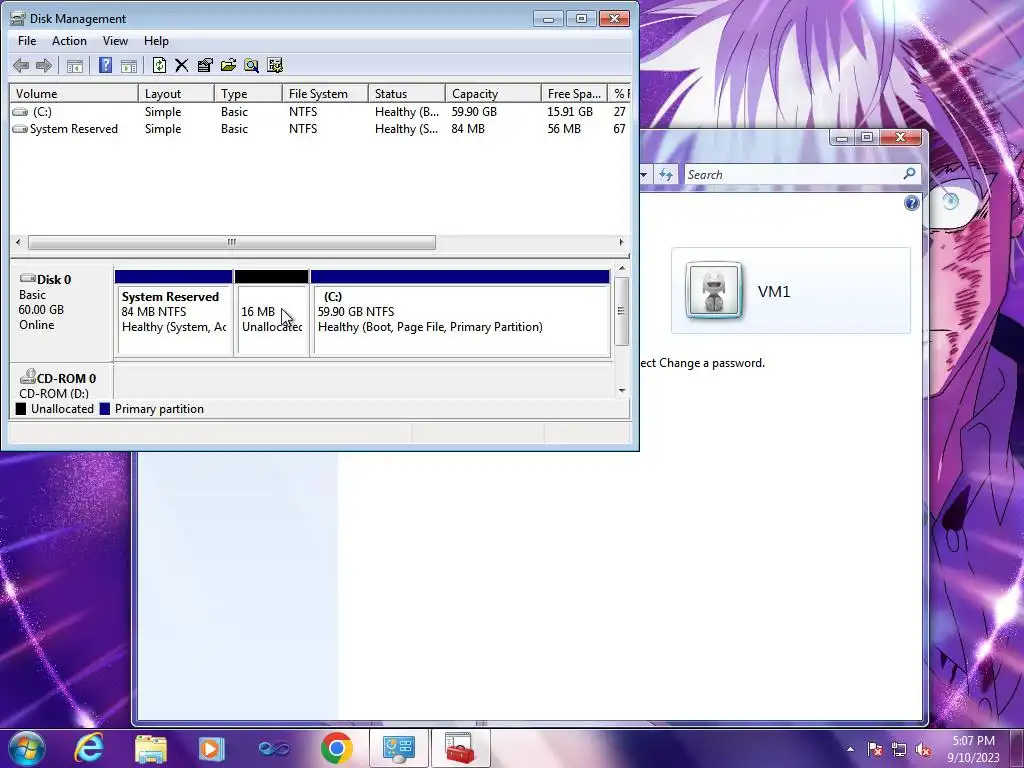Open Windows Explorer from the taskbar
1024x768 pixels.
(151, 748)
